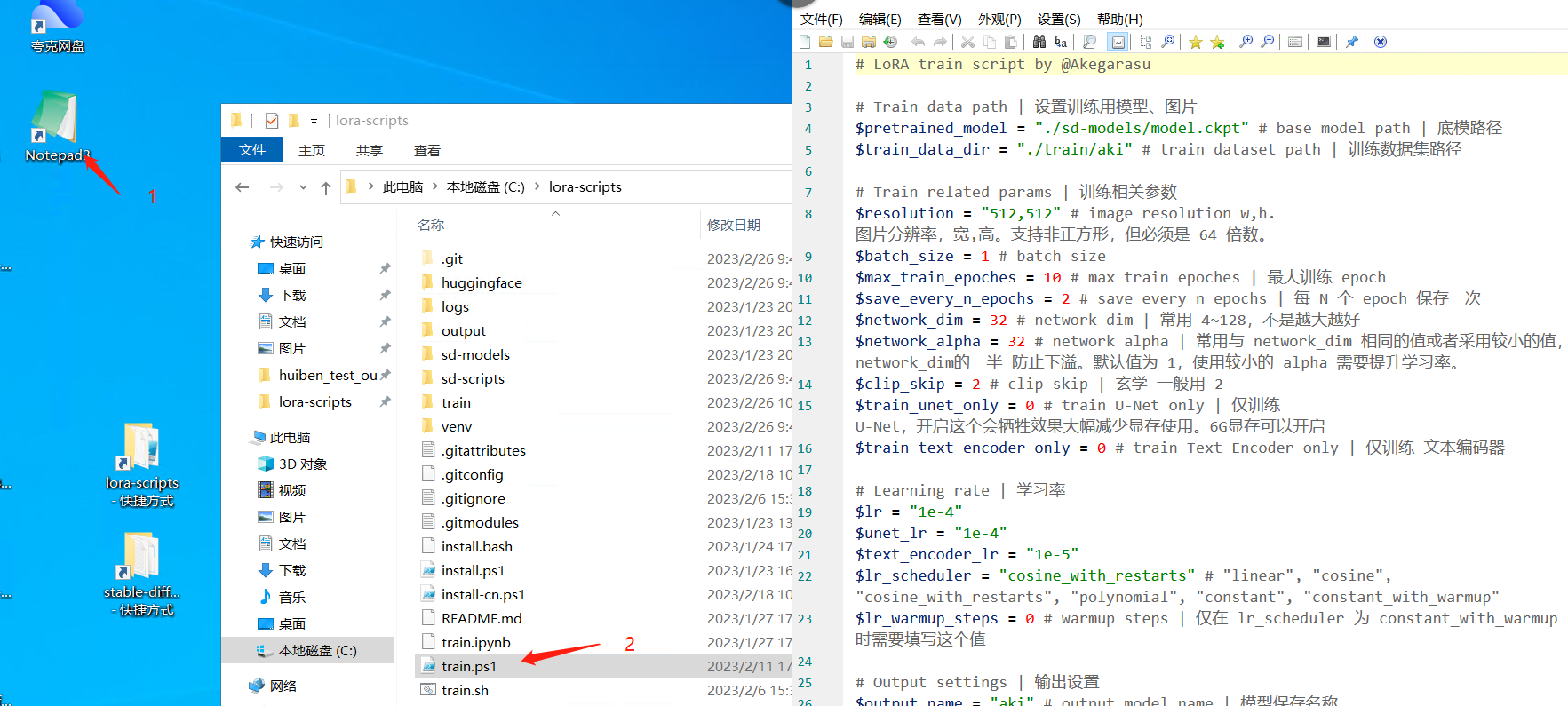1568x706 pixels.
Task: Click the Zoom Out magnifier icon
Action: 1268,42
